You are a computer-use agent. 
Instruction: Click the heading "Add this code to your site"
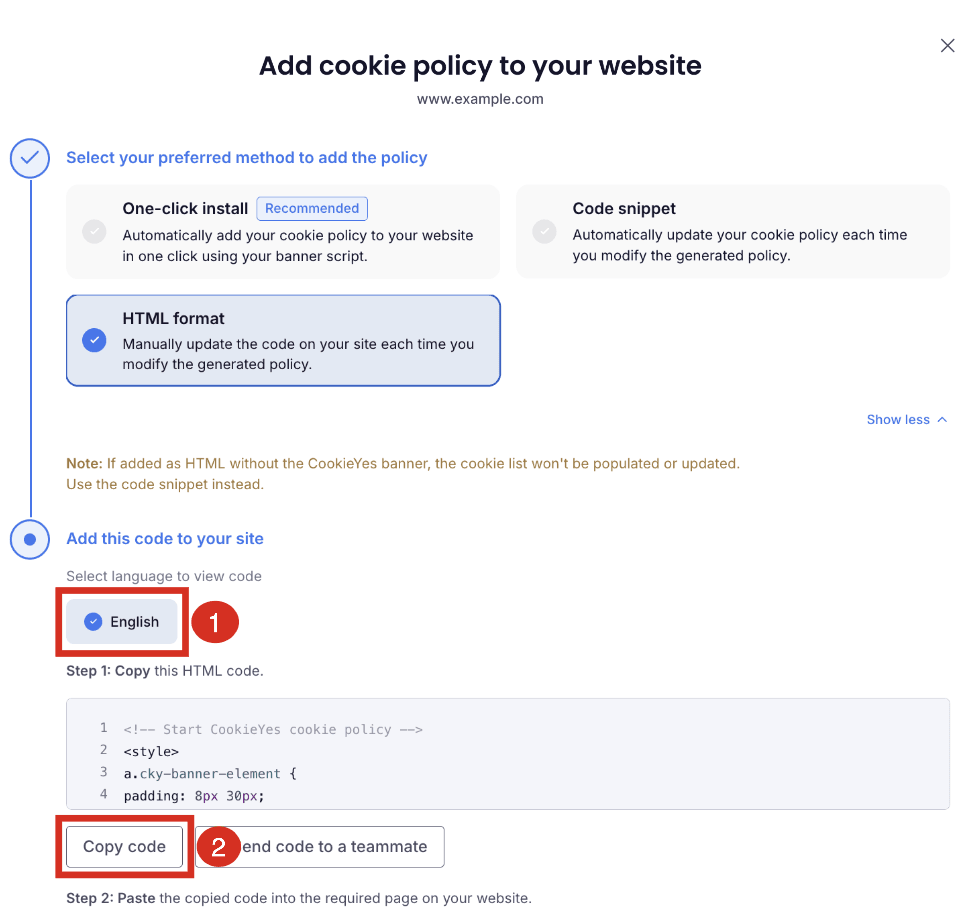tap(165, 539)
